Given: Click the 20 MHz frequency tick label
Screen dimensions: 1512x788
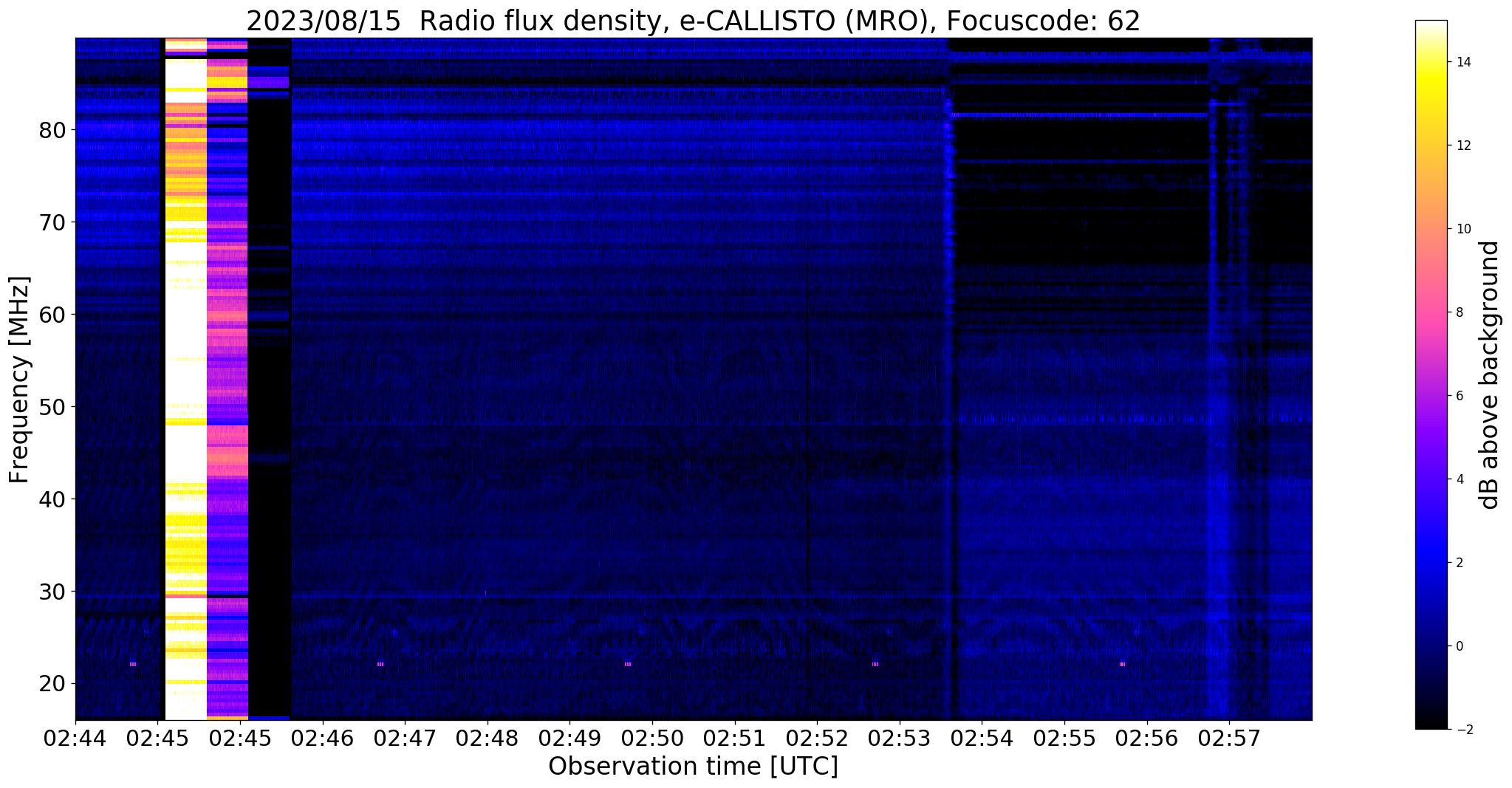Looking at the screenshot, I should pyautogui.click(x=52, y=684).
